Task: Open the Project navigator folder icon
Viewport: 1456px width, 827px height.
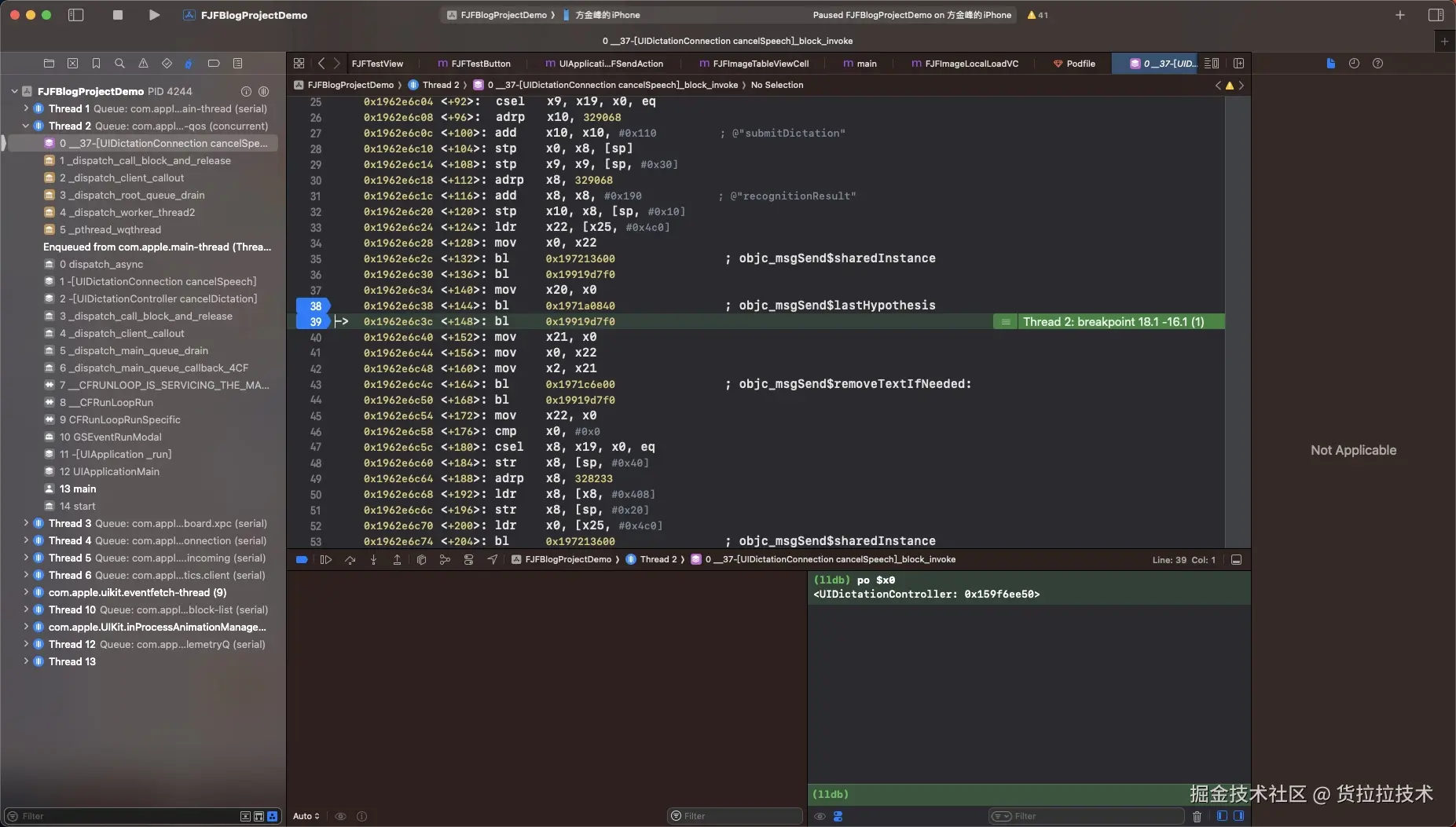Action: pos(49,64)
